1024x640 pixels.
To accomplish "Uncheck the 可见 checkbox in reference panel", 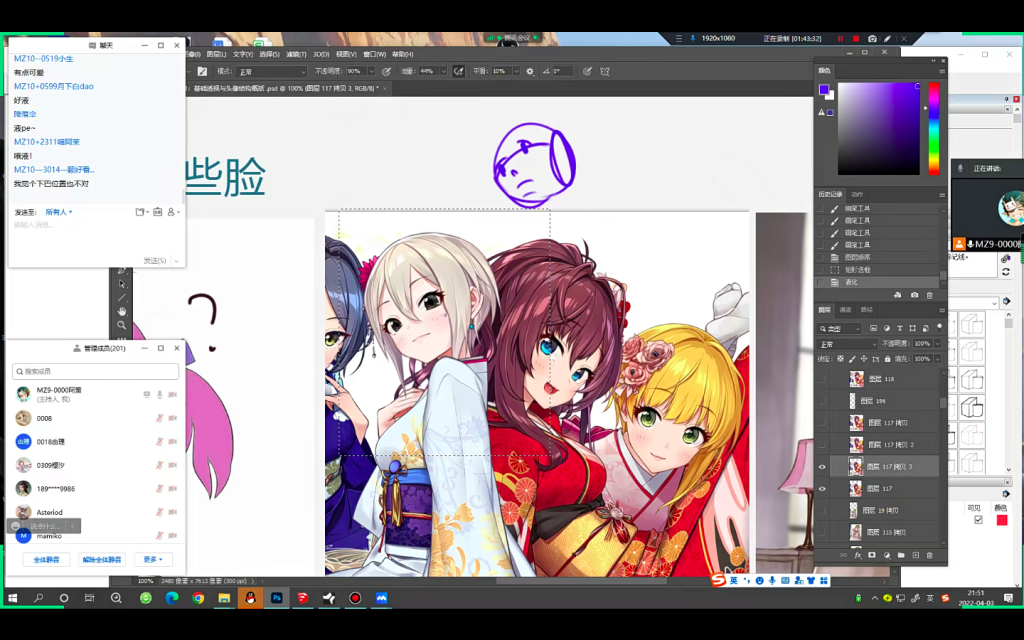I will coord(978,519).
